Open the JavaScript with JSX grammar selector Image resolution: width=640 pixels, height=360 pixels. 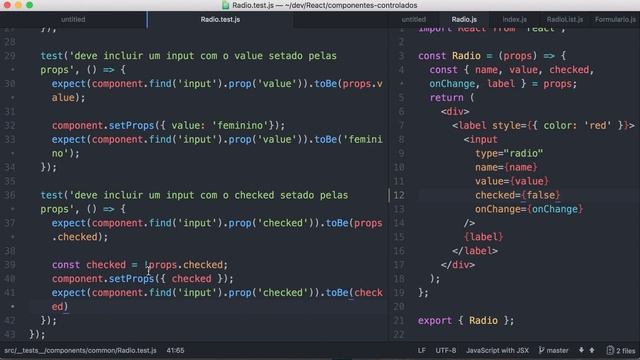tap(497, 350)
